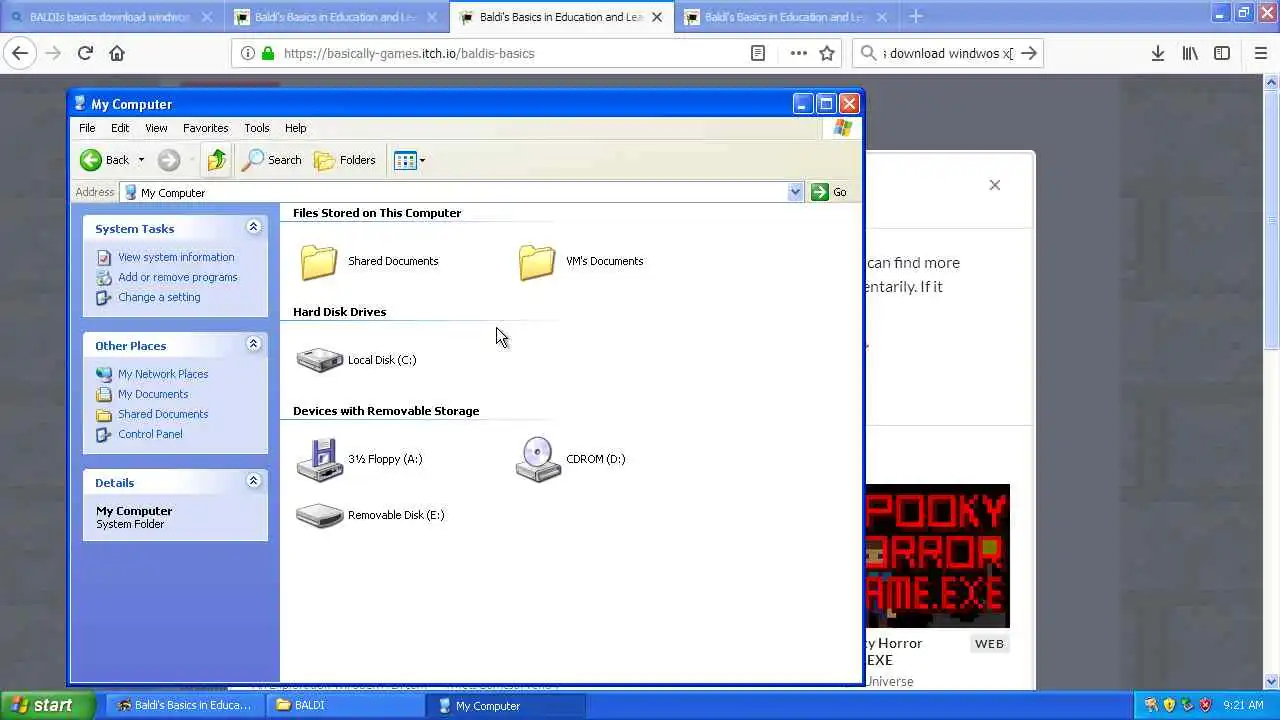
Task: Close the itch.io popup with X
Action: (x=994, y=185)
